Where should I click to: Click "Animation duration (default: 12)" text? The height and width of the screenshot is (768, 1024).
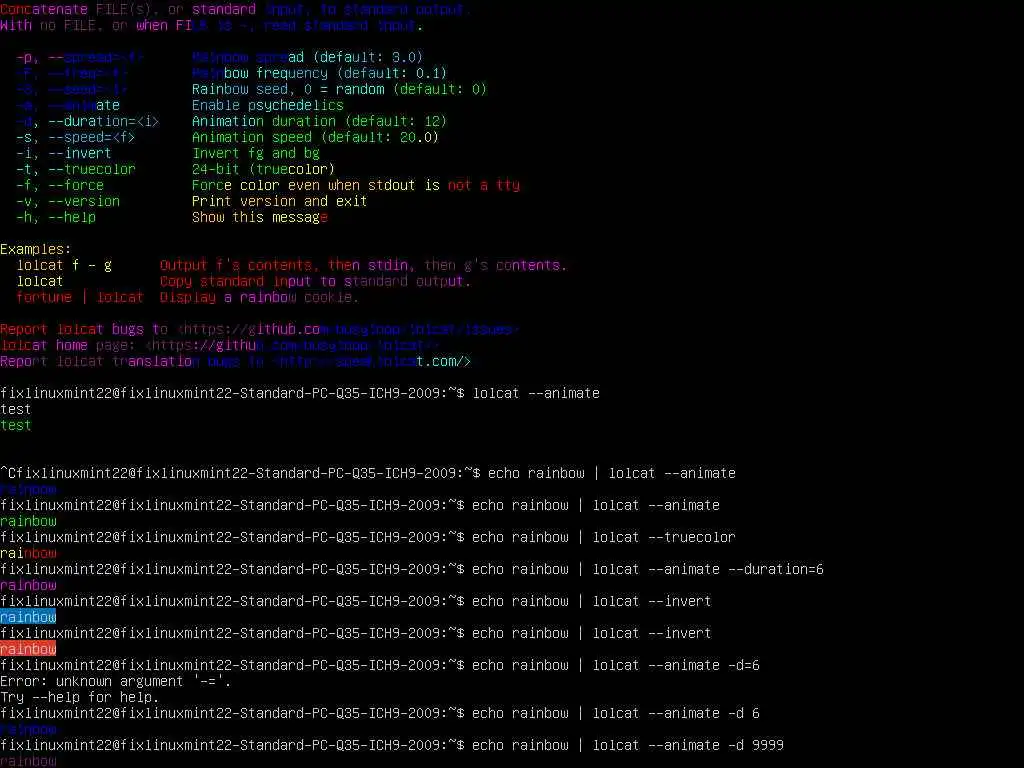coord(319,121)
